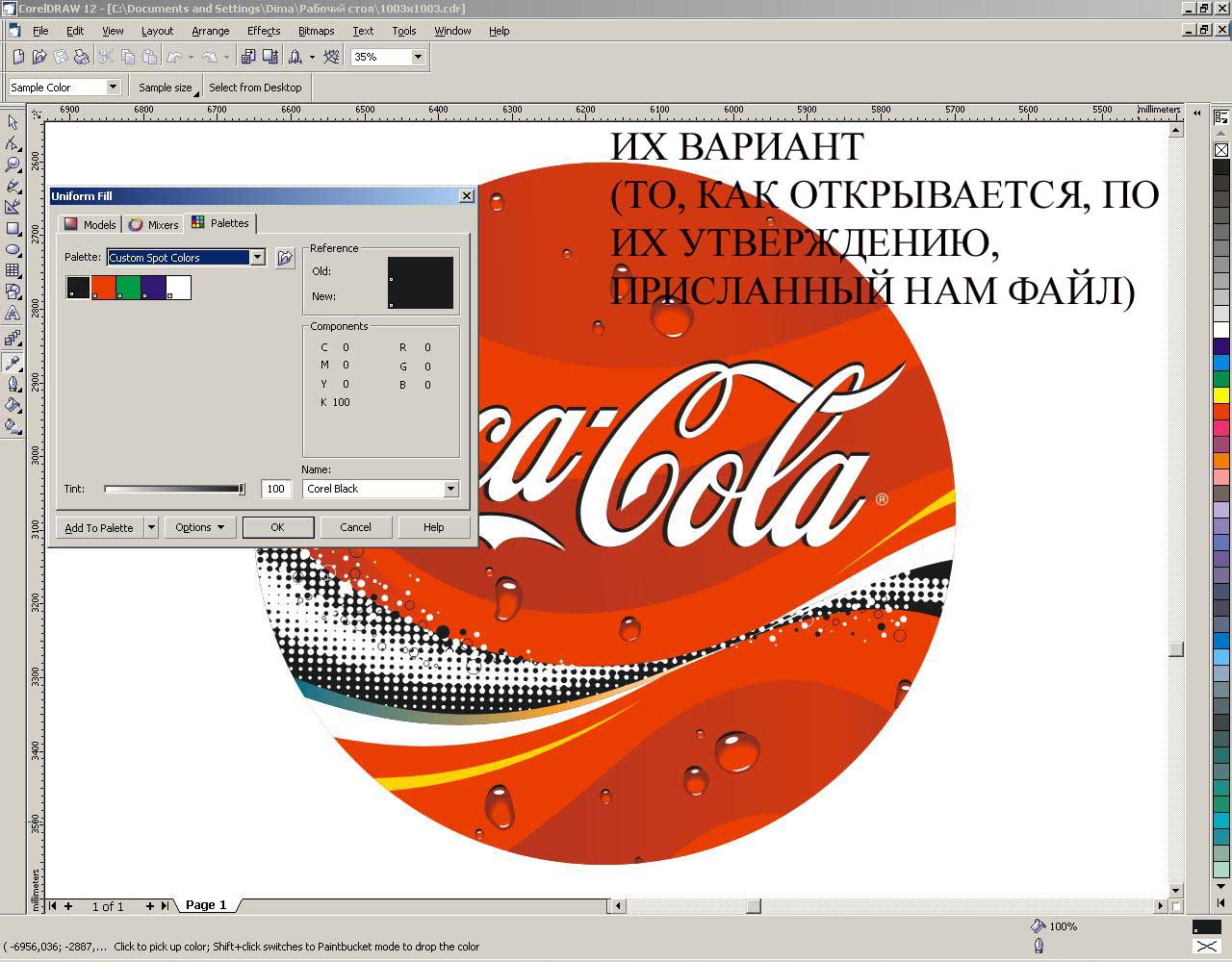Click the Open file icon

pyautogui.click(x=39, y=57)
